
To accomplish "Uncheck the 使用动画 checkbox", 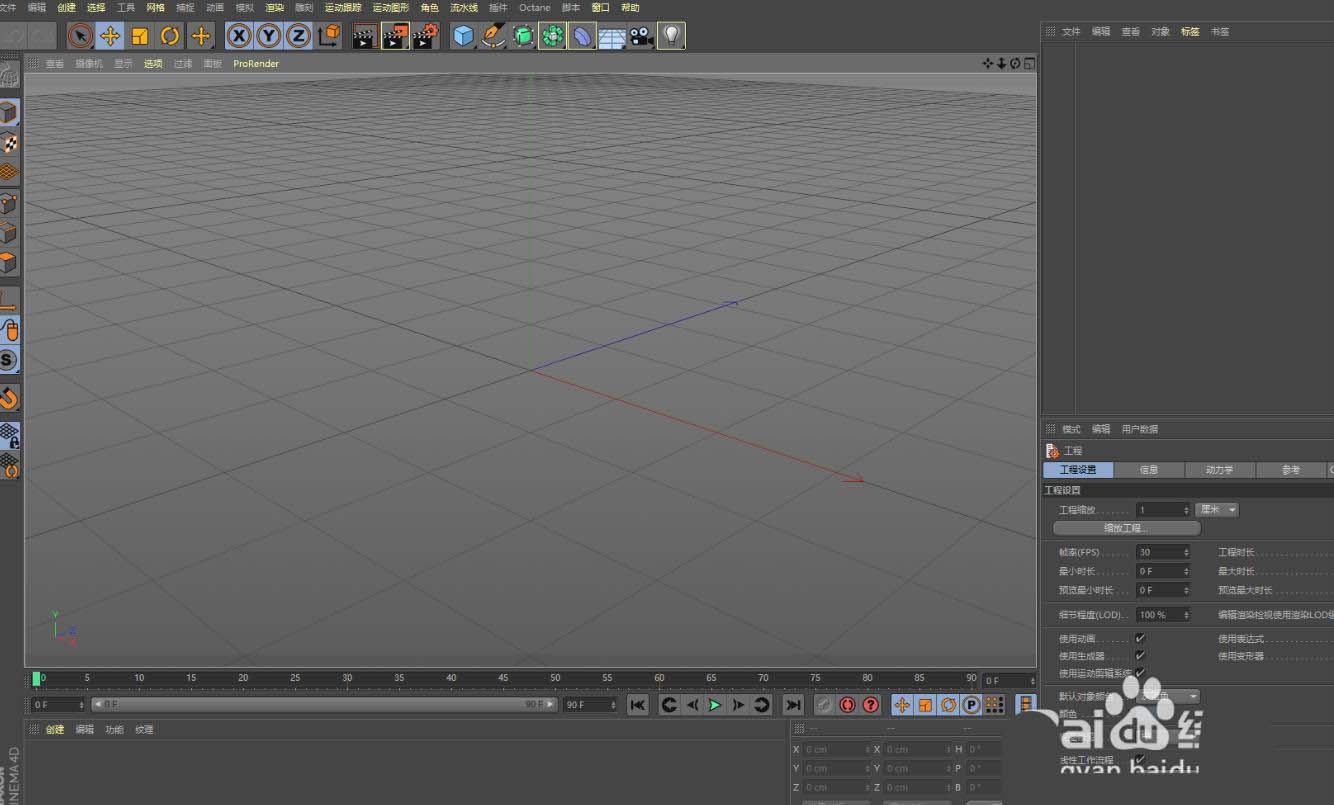I will pos(1140,638).
